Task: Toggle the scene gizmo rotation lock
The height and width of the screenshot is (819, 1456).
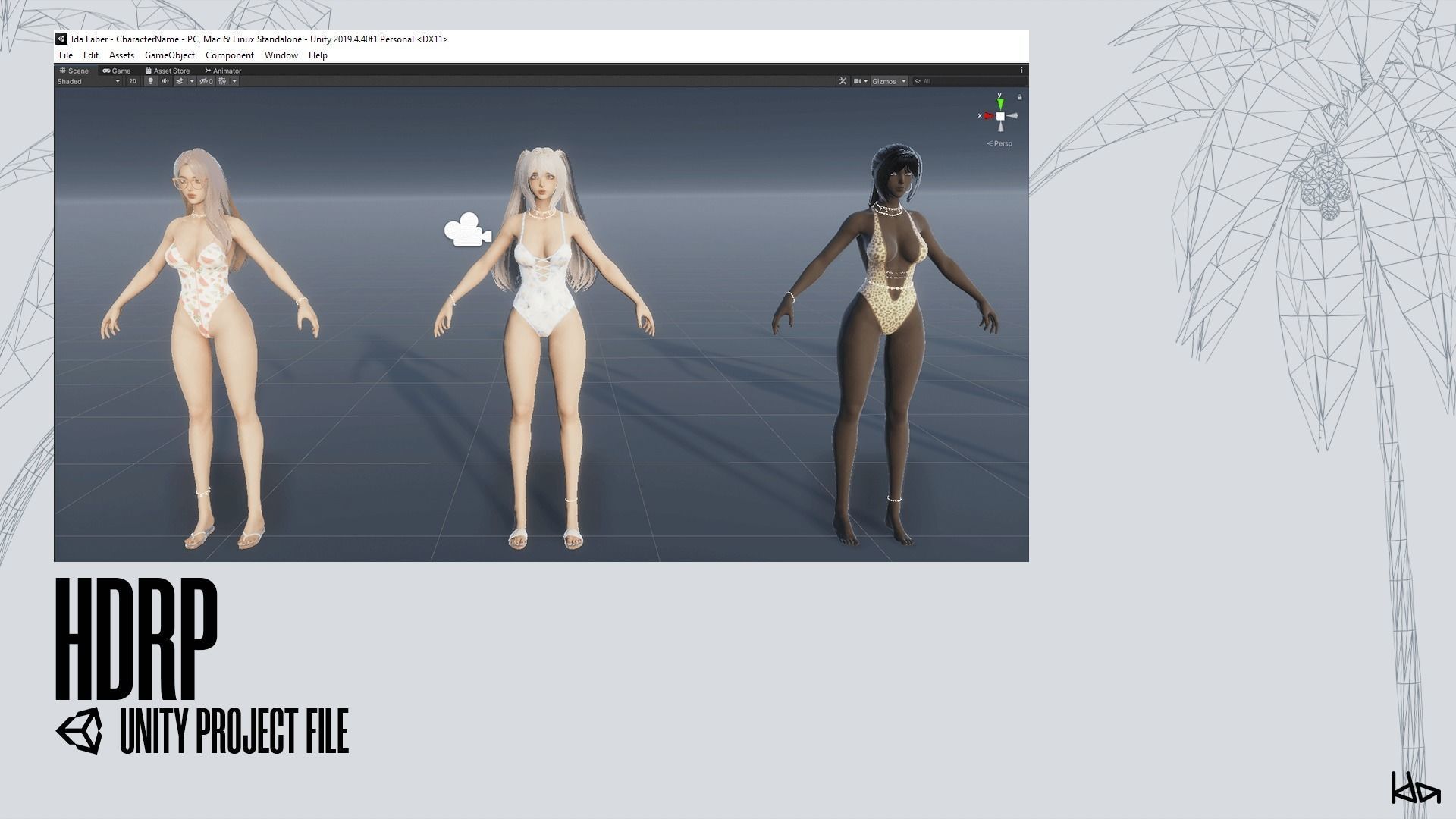Action: 1019,97
